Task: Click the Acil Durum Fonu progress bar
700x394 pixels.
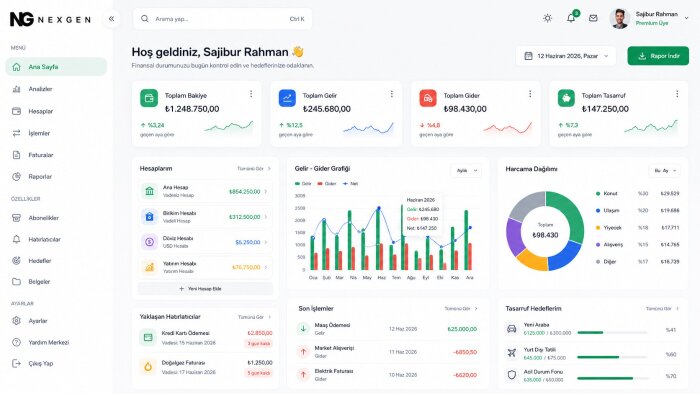Action: click(612, 378)
